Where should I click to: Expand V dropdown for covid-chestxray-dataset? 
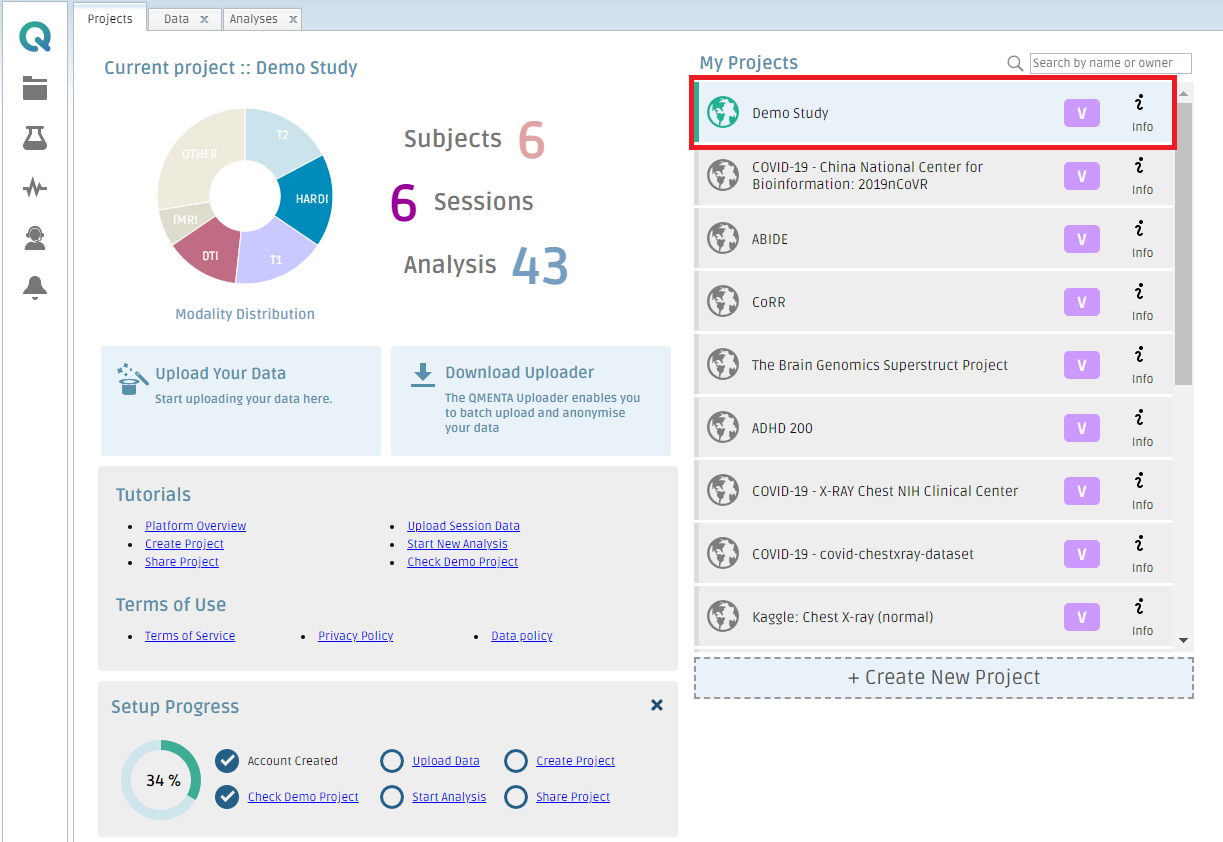tap(1081, 554)
